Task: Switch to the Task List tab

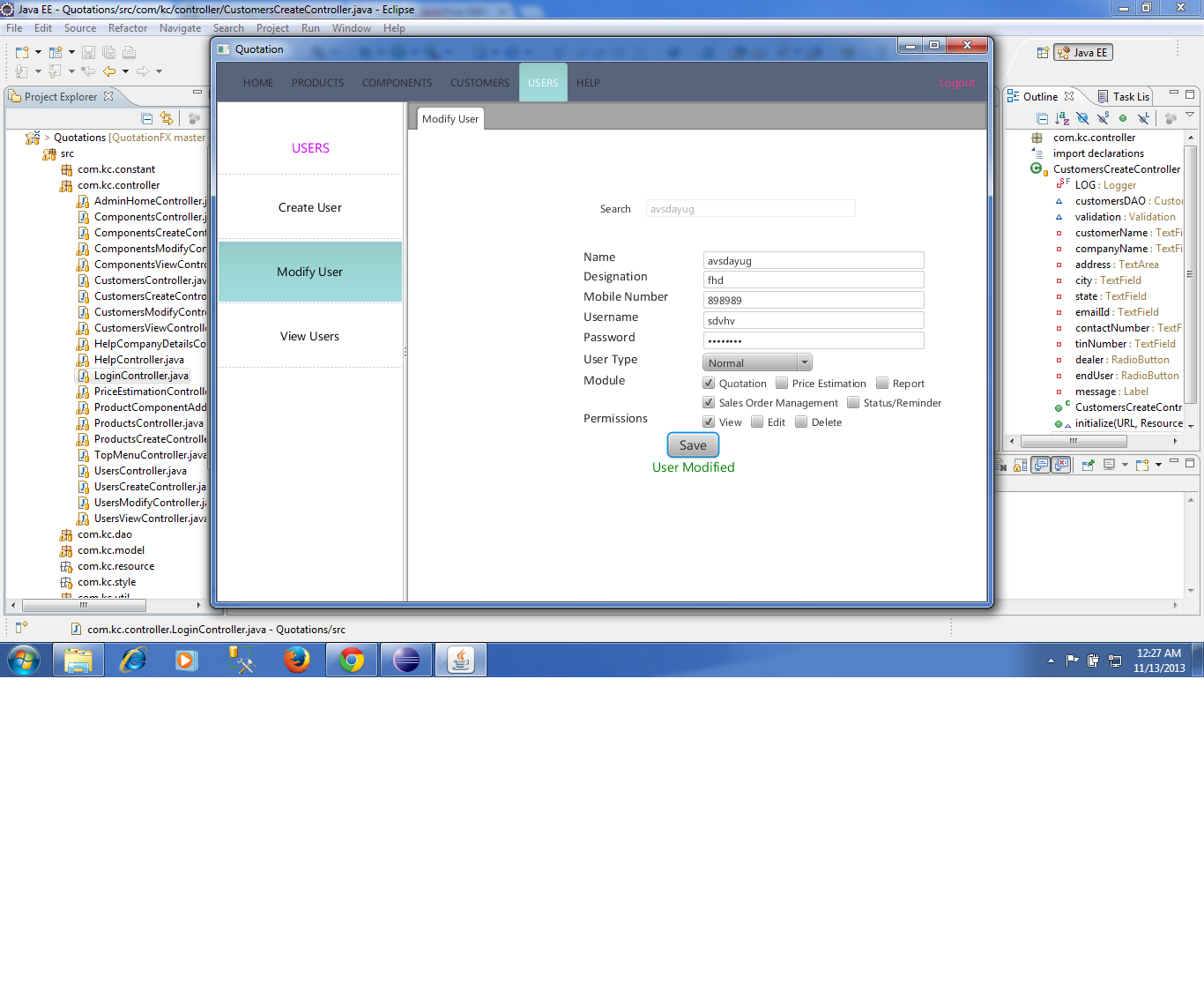Action: point(1124,97)
